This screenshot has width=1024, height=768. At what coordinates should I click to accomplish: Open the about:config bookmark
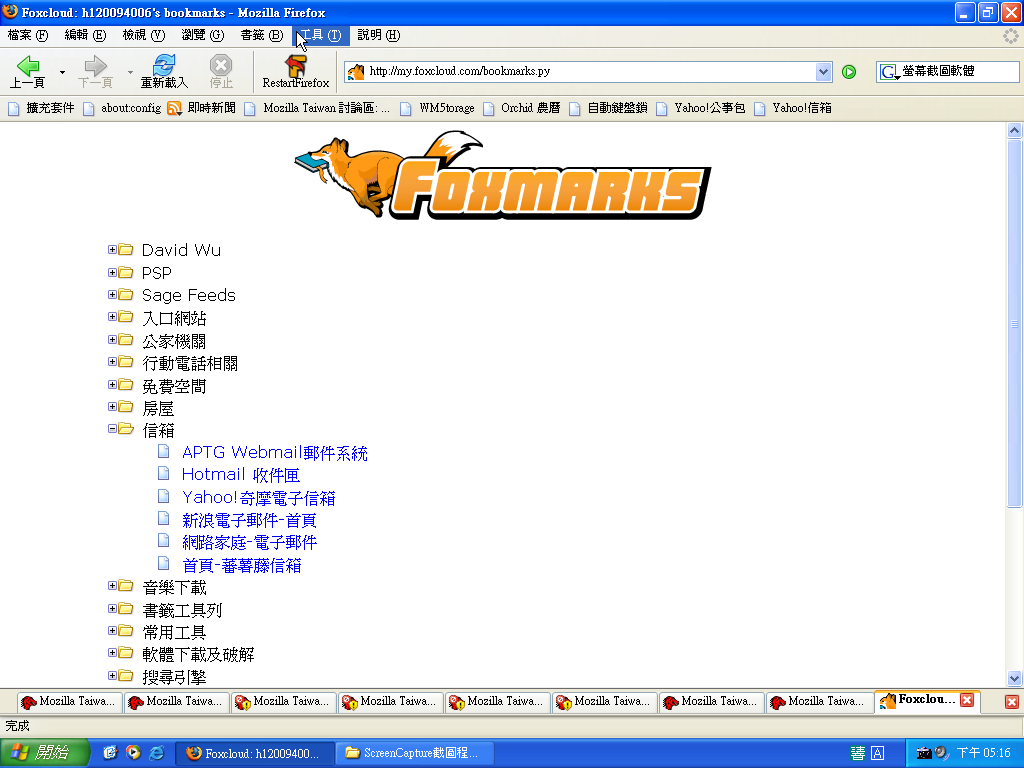(122, 108)
